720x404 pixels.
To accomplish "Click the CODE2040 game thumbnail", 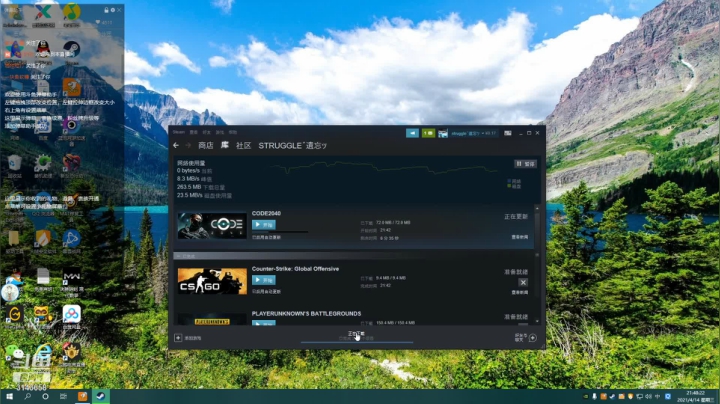I will coord(212,225).
